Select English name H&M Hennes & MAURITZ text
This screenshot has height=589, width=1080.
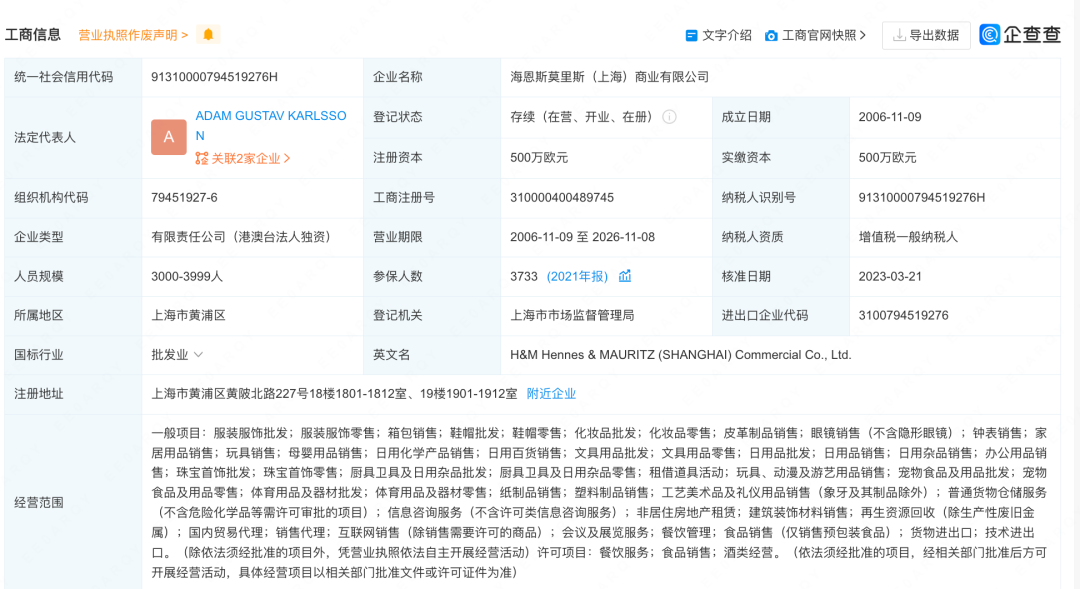681,355
